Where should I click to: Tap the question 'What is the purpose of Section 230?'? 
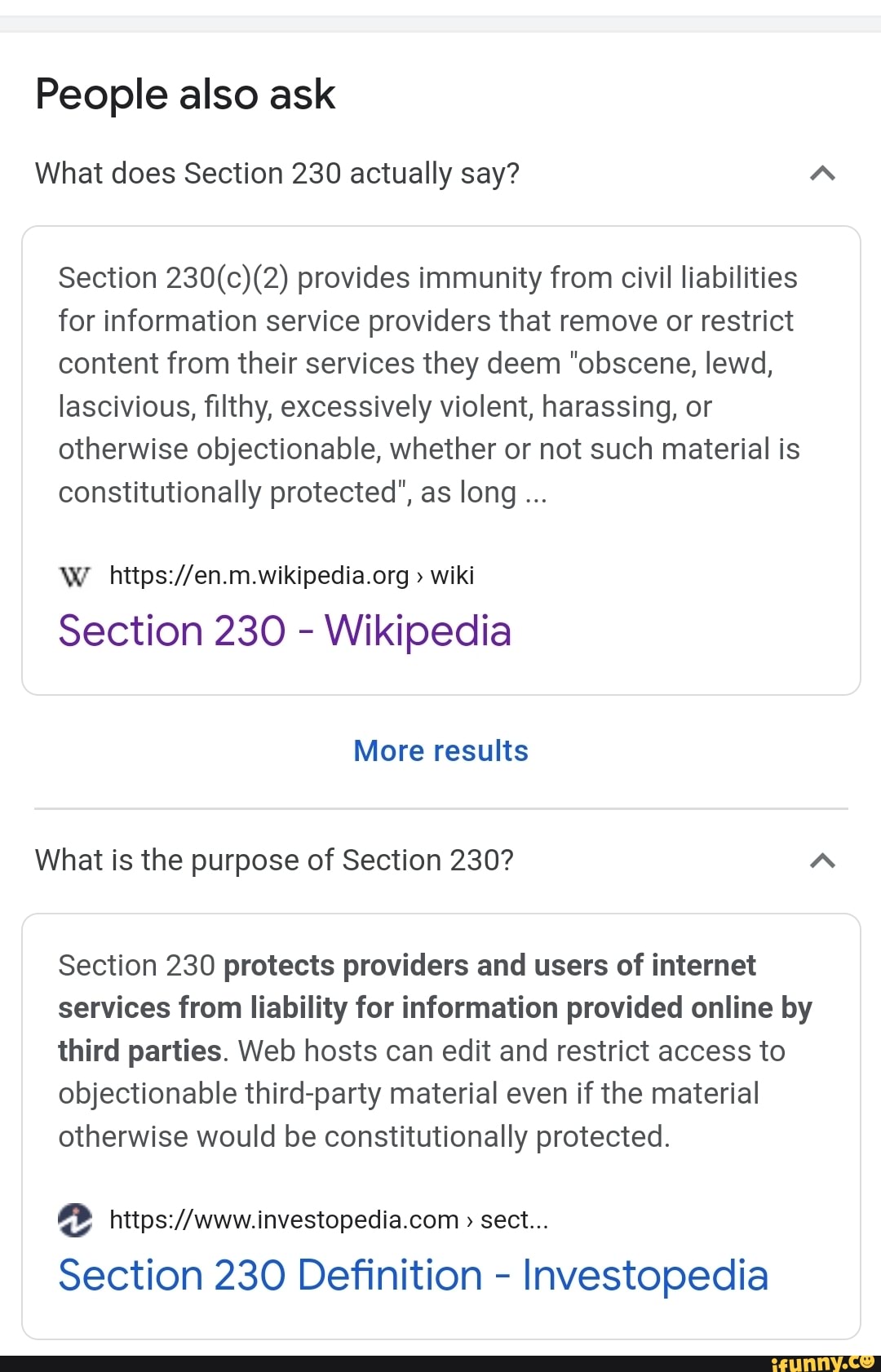pos(274,861)
